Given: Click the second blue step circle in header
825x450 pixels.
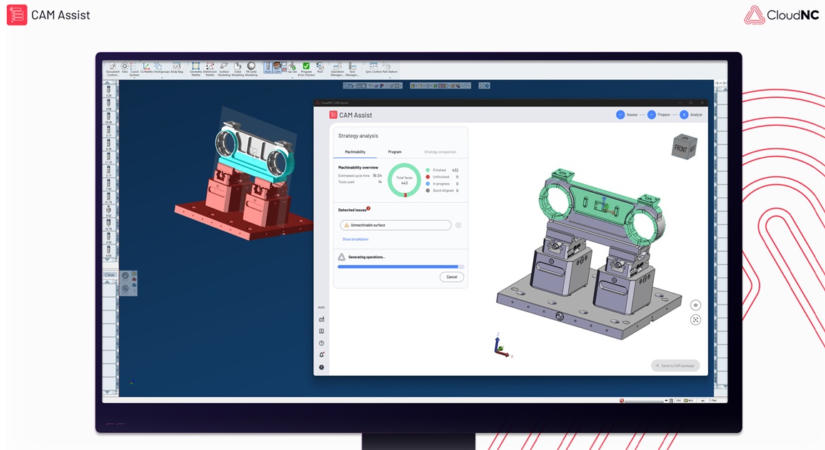Looking at the screenshot, I should (x=651, y=115).
